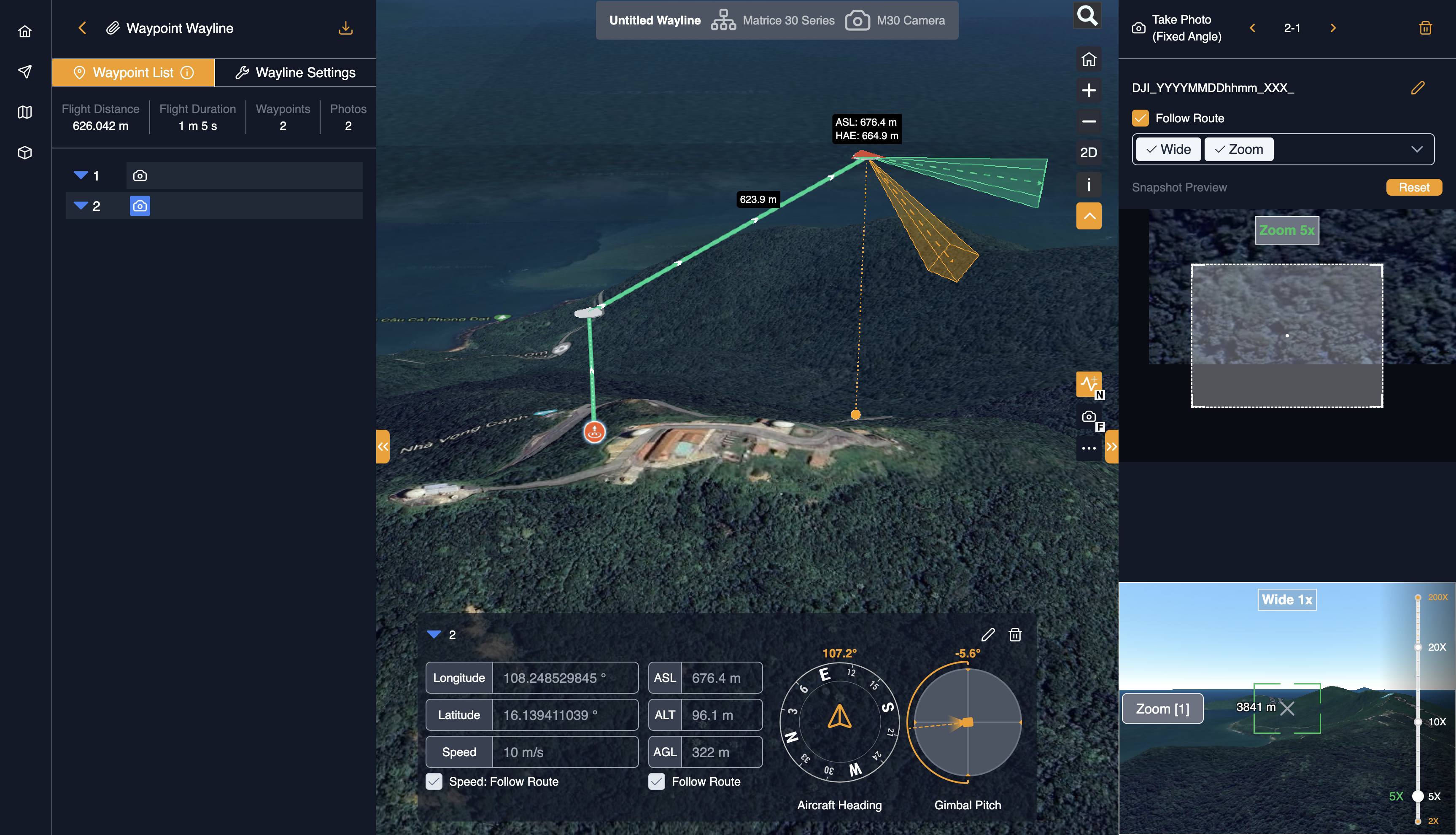Collapse waypoint 1 in the list

81,175
